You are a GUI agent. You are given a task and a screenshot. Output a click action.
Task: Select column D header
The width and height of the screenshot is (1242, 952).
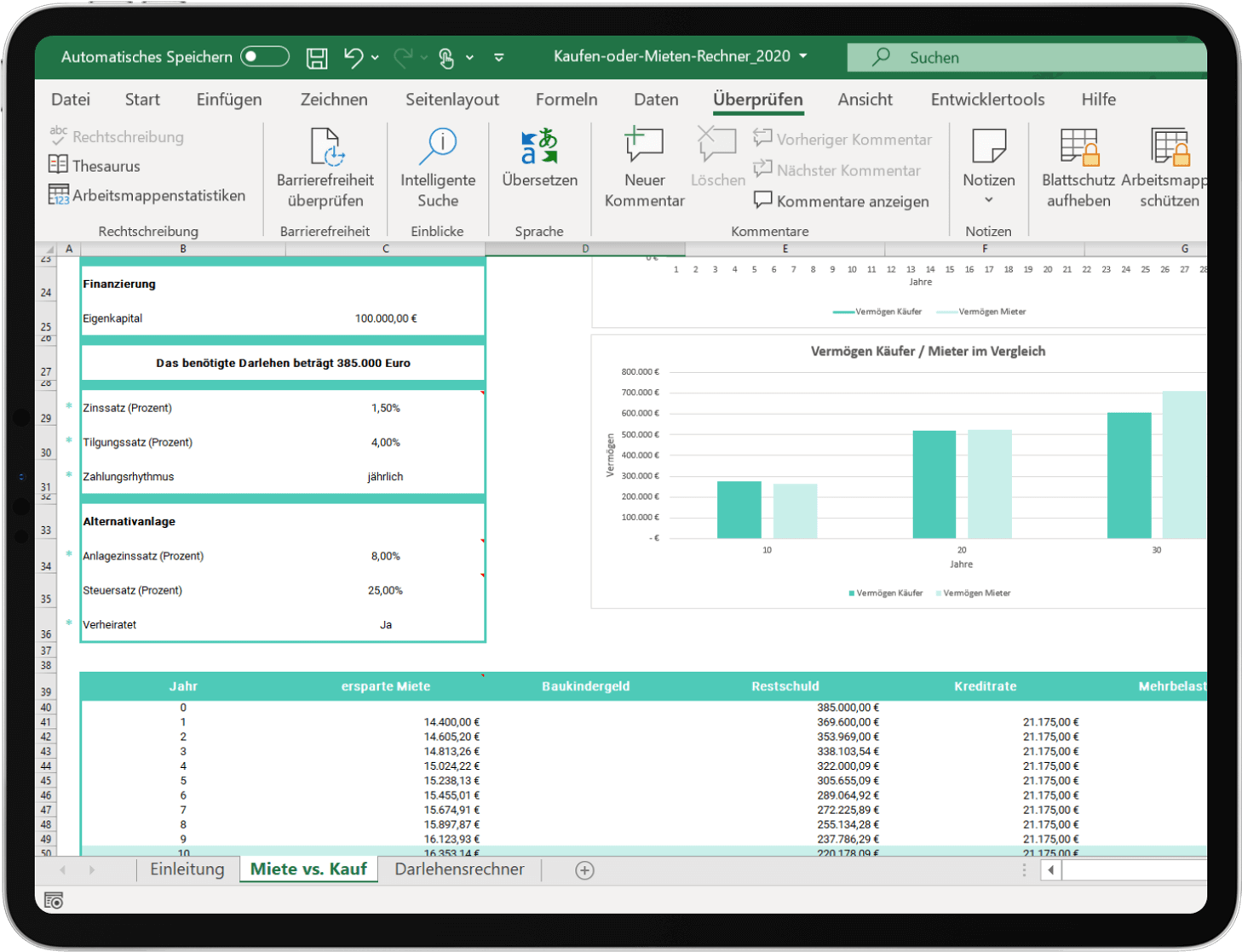click(585, 249)
